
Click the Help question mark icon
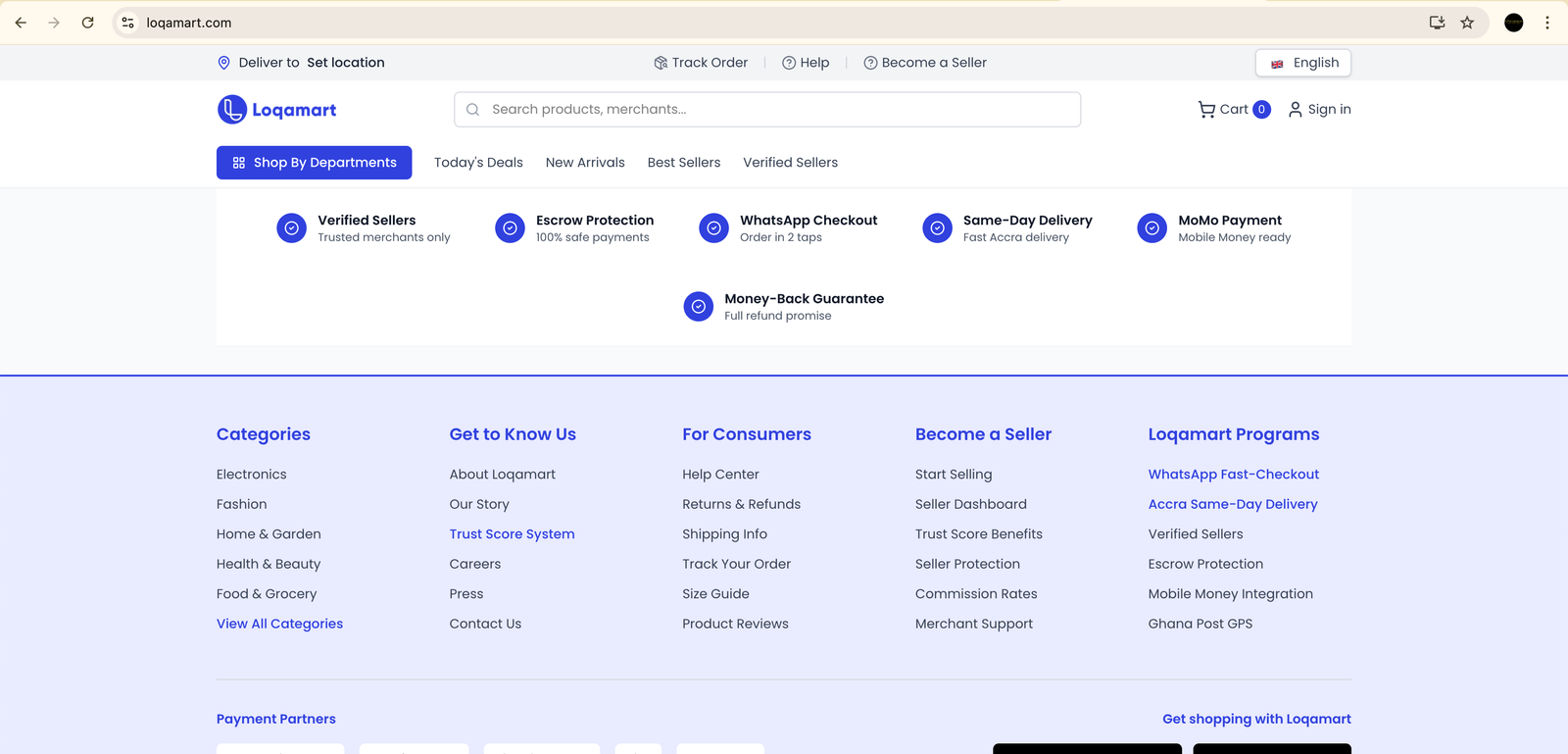[x=789, y=63]
